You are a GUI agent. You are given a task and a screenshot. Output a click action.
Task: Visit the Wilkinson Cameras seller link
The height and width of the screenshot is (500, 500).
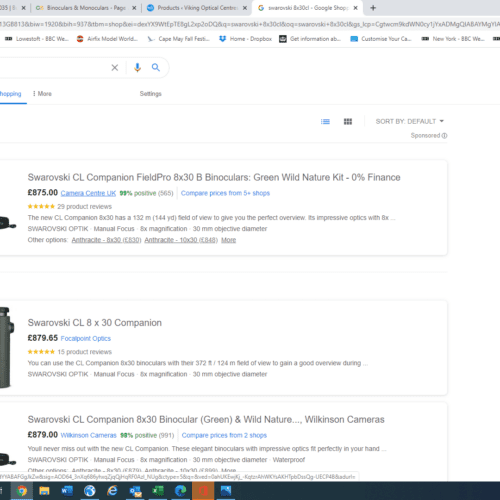(89, 435)
